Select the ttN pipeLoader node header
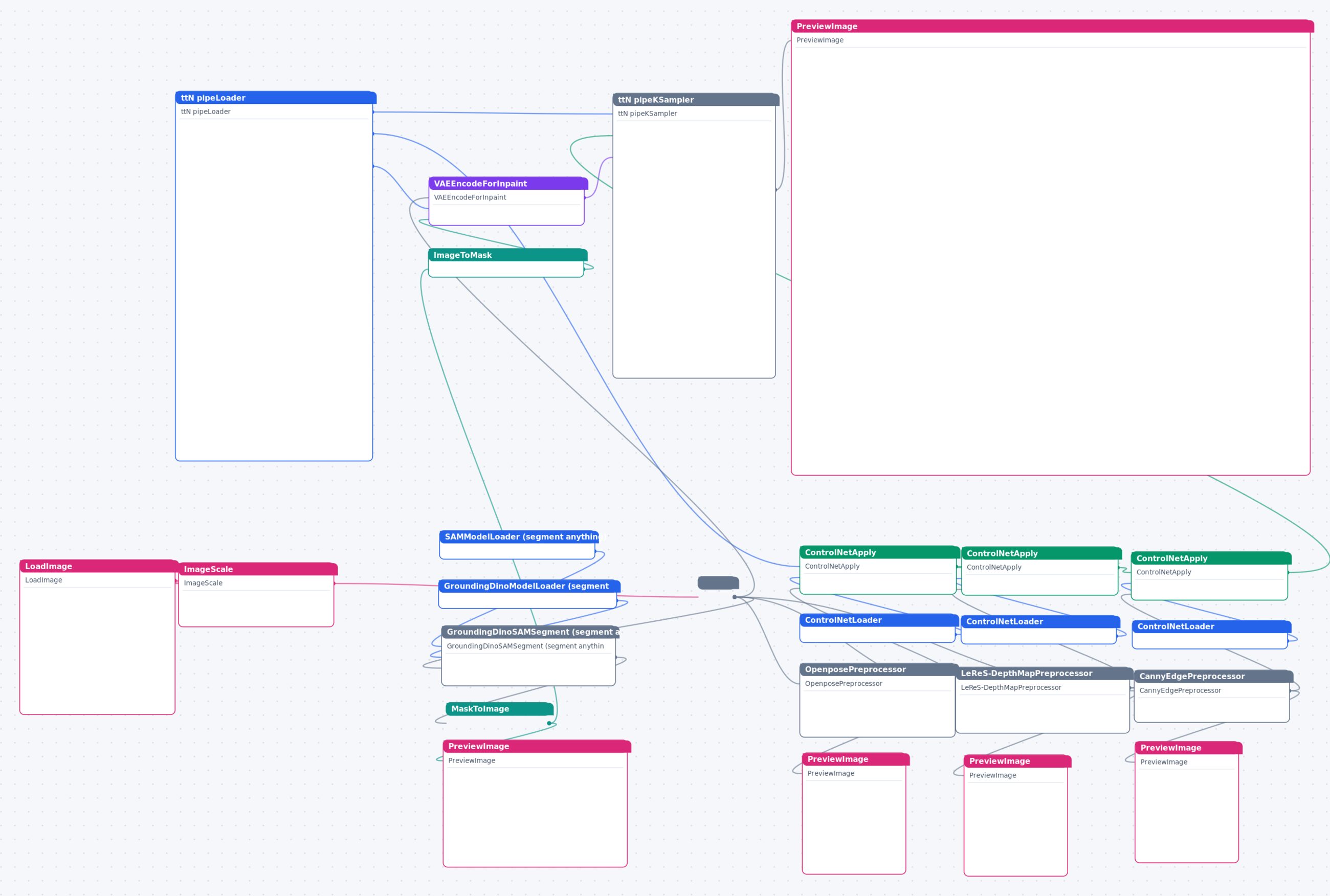This screenshot has height=896, width=1330. pos(276,98)
